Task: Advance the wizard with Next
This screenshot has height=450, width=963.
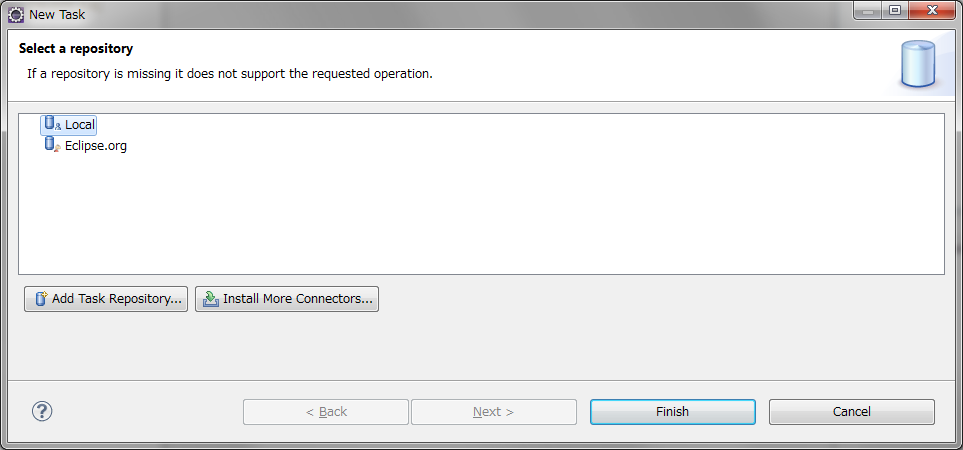Action: coord(493,412)
